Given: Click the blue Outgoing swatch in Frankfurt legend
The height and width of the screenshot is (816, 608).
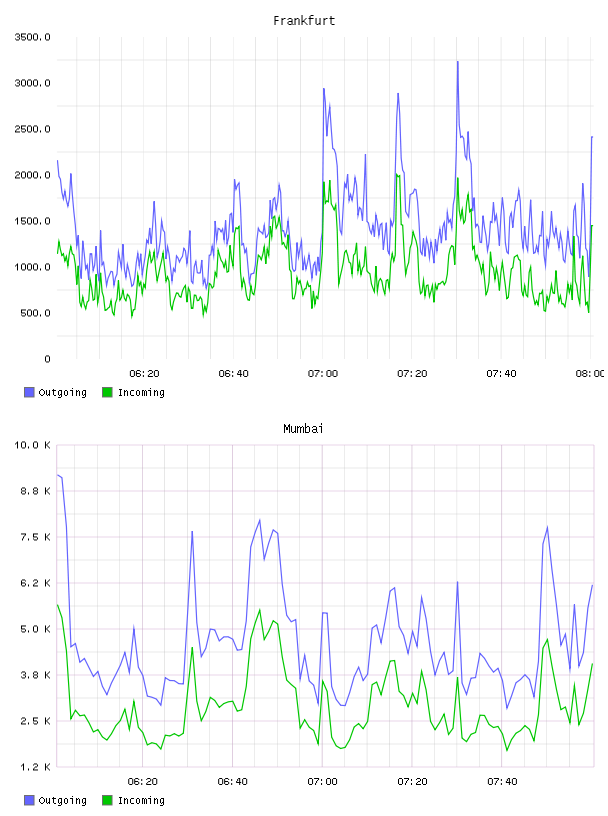Looking at the screenshot, I should 29,392.
